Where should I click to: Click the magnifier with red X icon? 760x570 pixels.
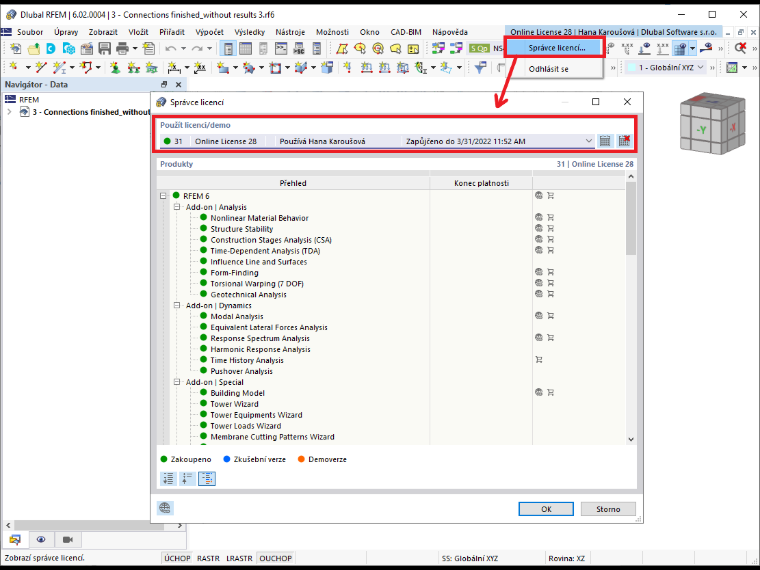tap(740, 48)
